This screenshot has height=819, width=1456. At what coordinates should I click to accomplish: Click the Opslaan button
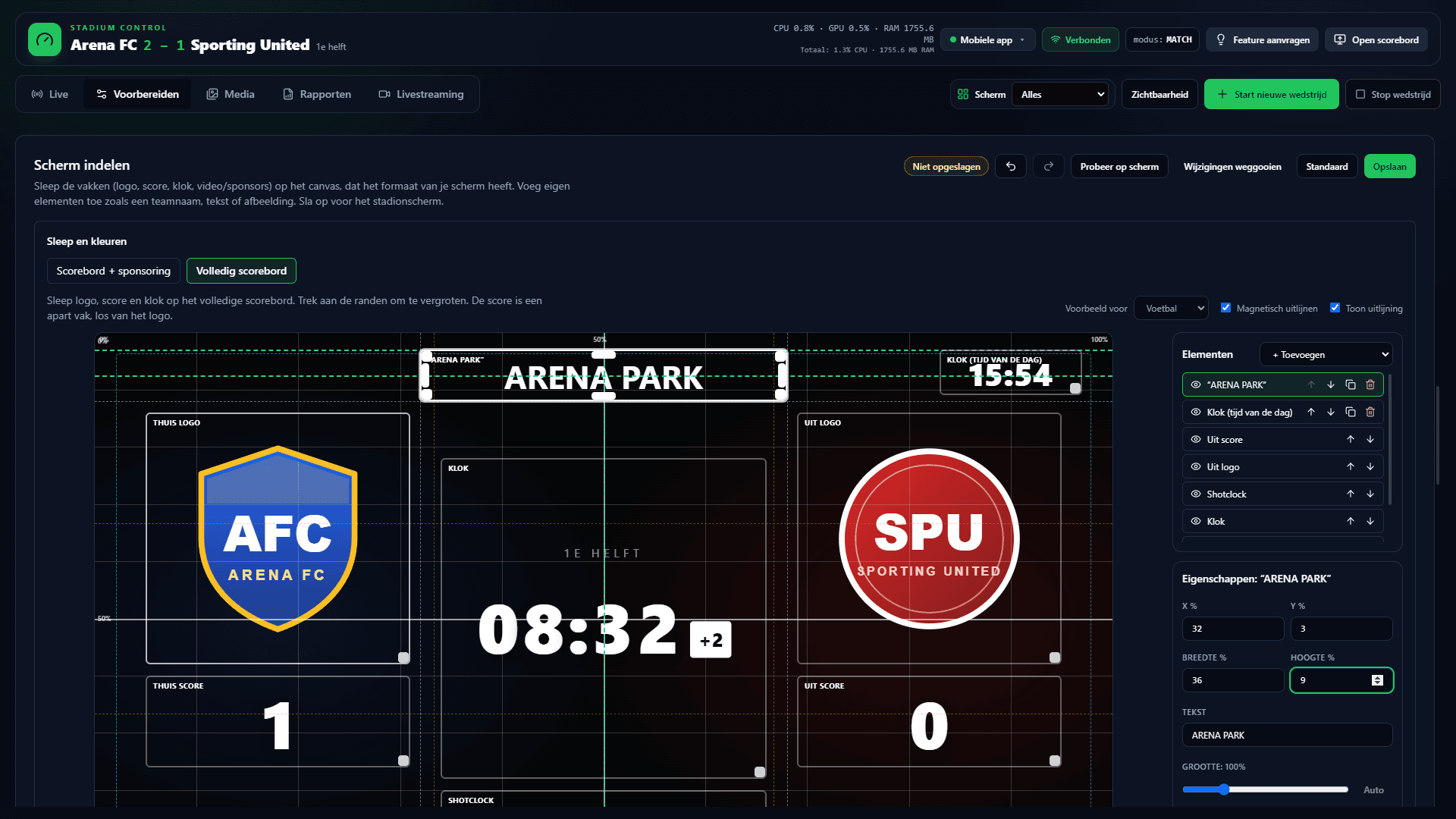pyautogui.click(x=1389, y=166)
